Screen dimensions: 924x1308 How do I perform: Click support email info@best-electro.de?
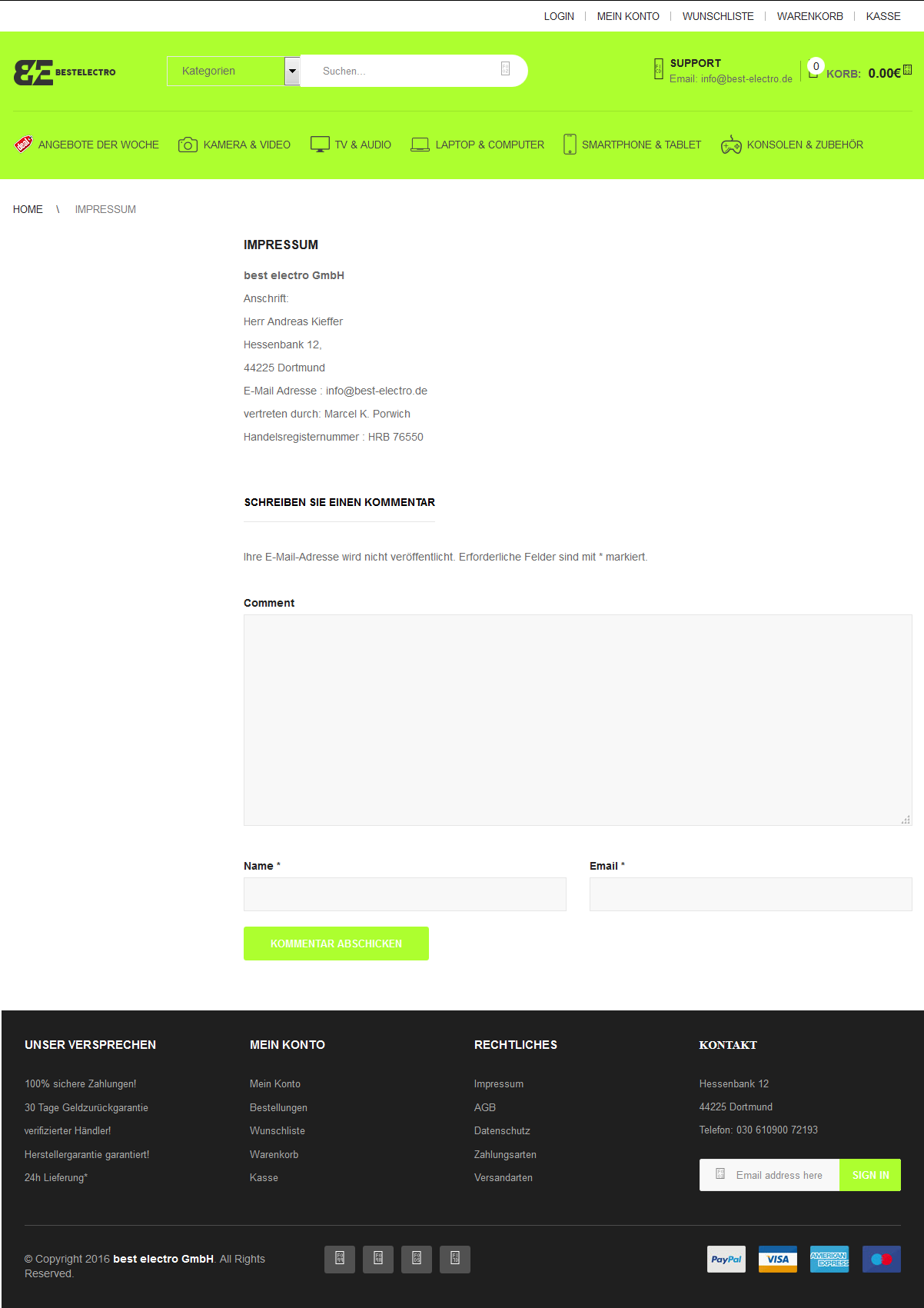[x=746, y=78]
